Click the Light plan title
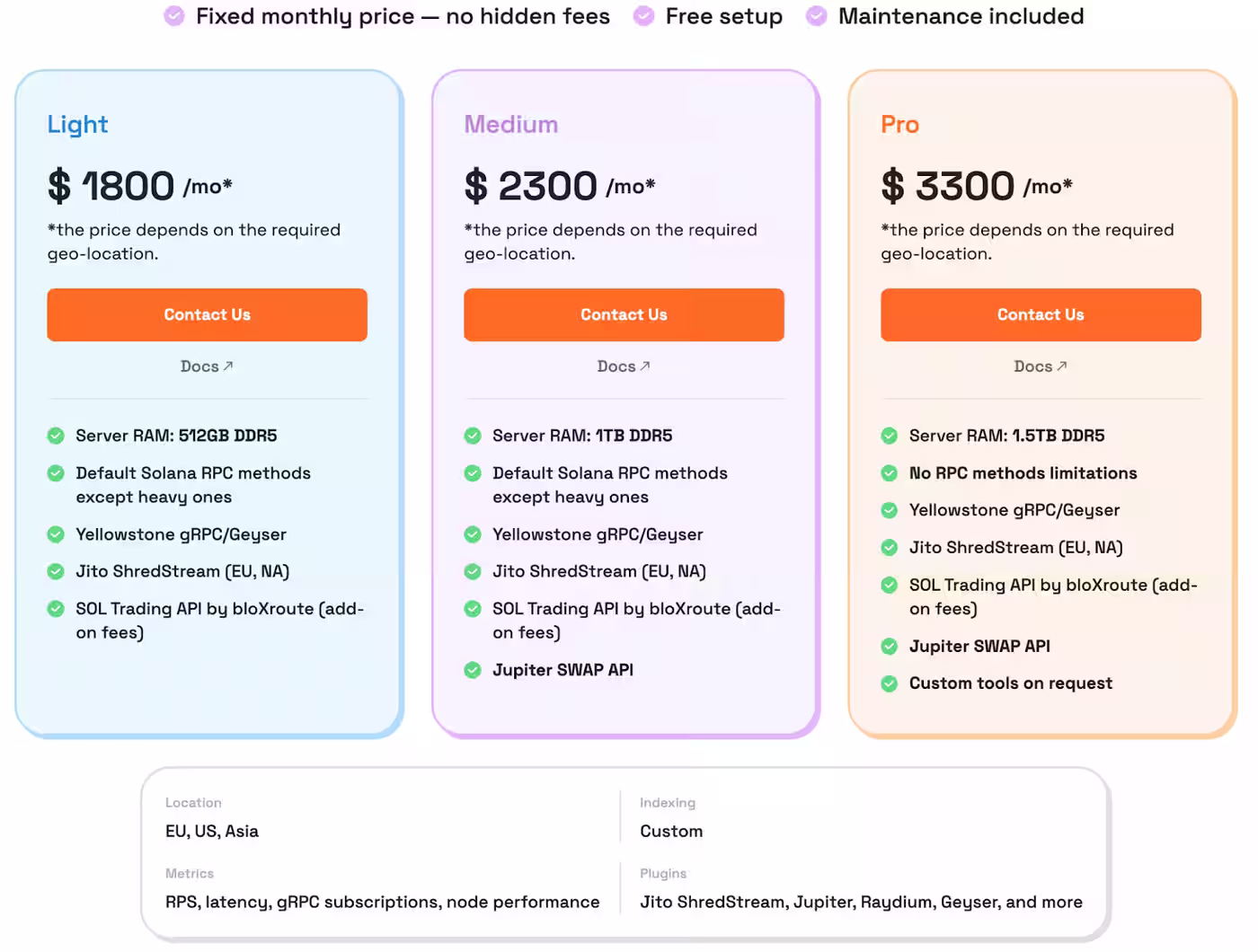Viewport: 1258px width, 952px height. [78, 124]
